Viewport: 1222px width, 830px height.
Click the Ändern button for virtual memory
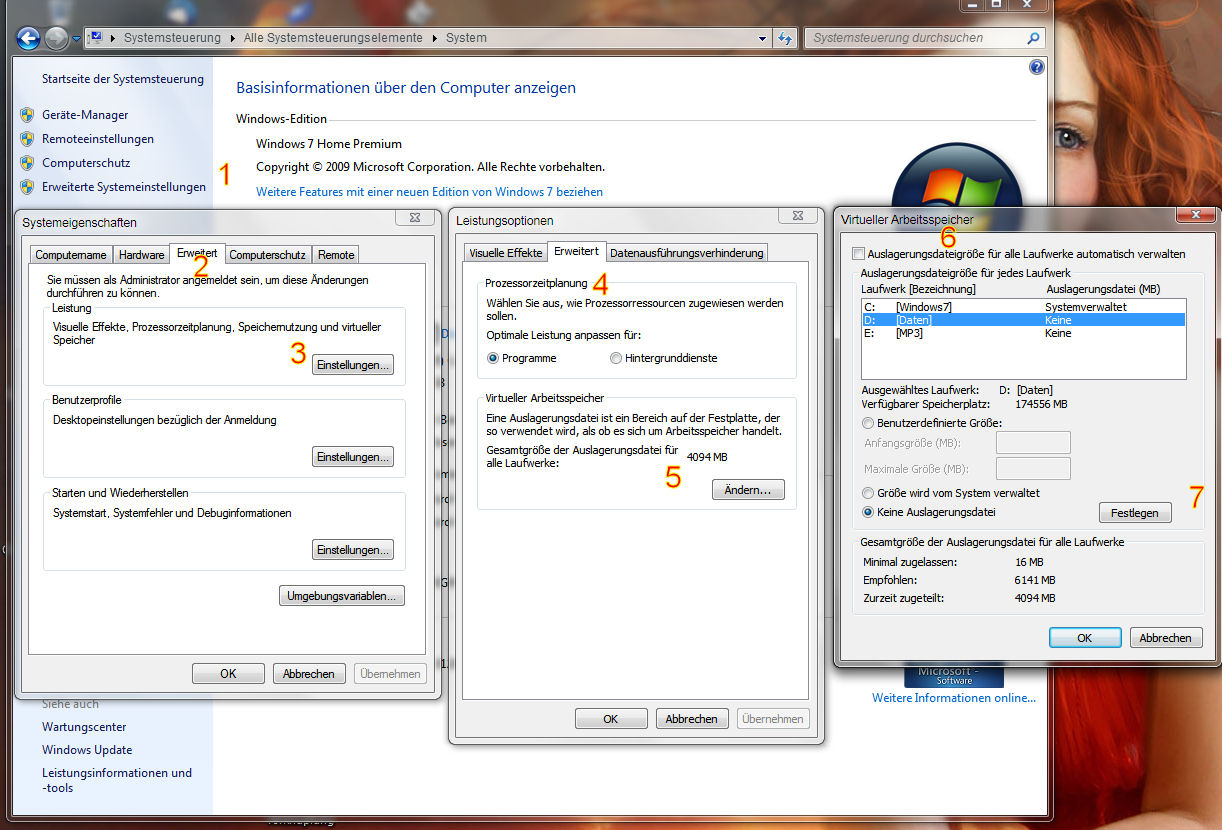748,490
